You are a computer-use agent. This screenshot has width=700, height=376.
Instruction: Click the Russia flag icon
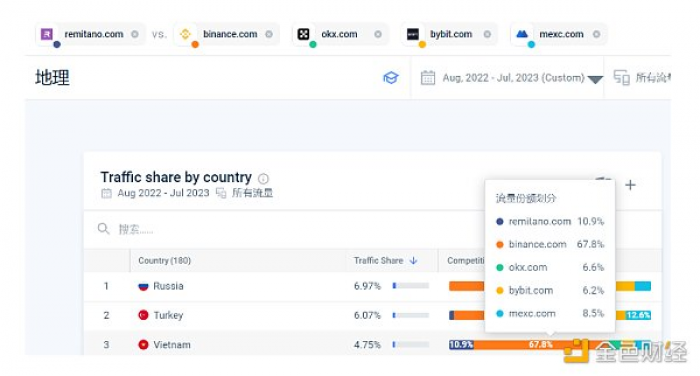tap(143, 286)
